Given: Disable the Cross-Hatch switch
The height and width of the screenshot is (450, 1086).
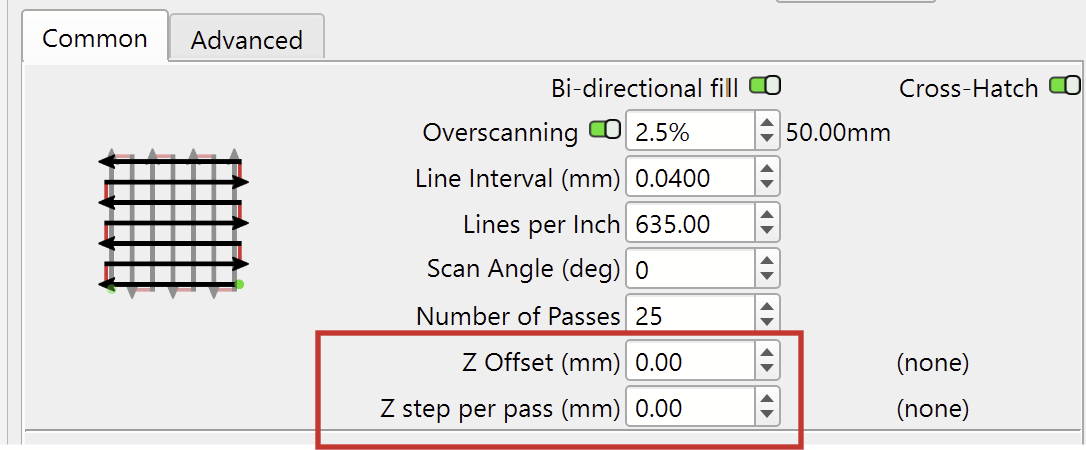Looking at the screenshot, I should [x=1065, y=86].
